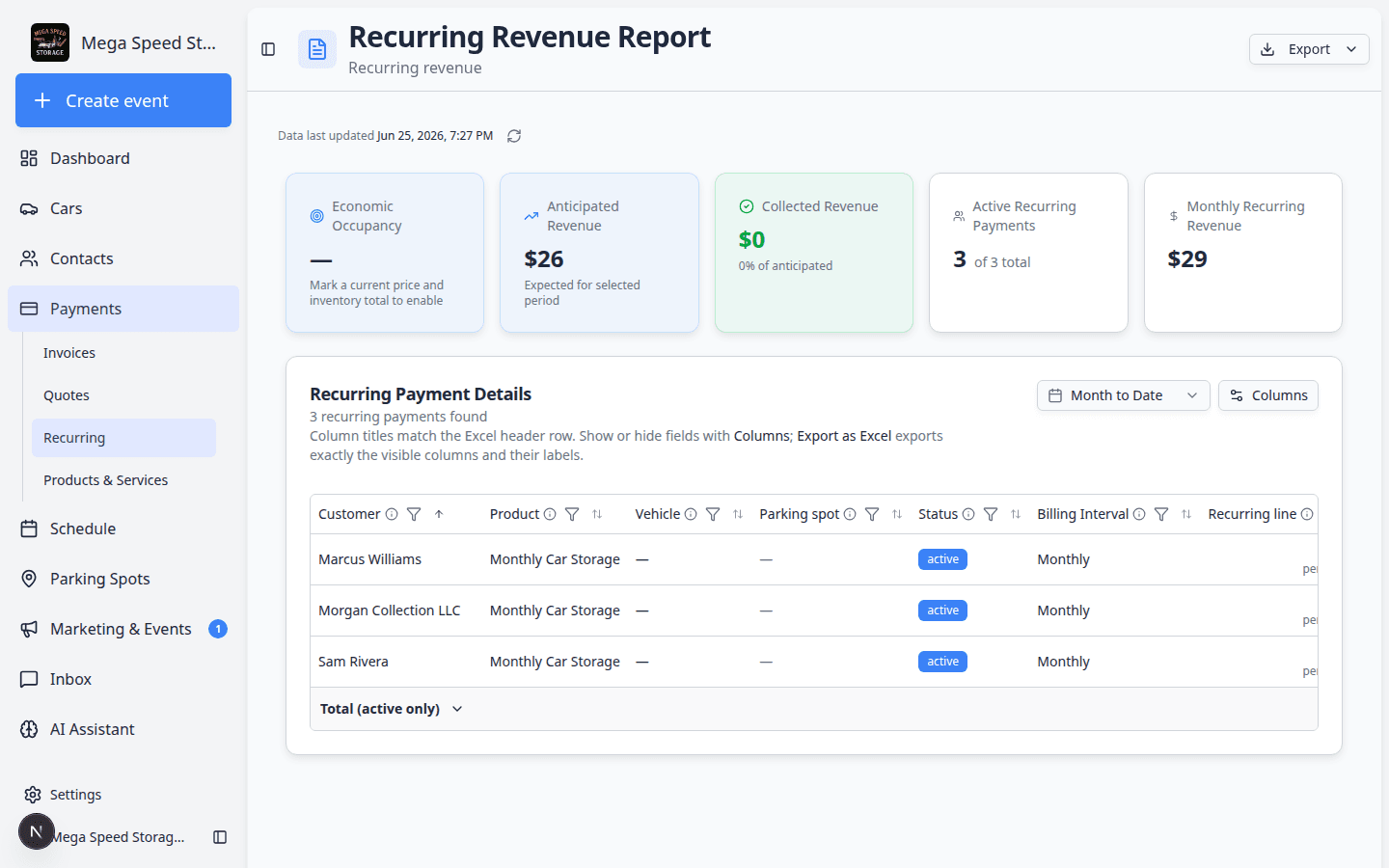This screenshot has width=1389, height=868.
Task: Sort the Parking spot column
Action: click(897, 514)
